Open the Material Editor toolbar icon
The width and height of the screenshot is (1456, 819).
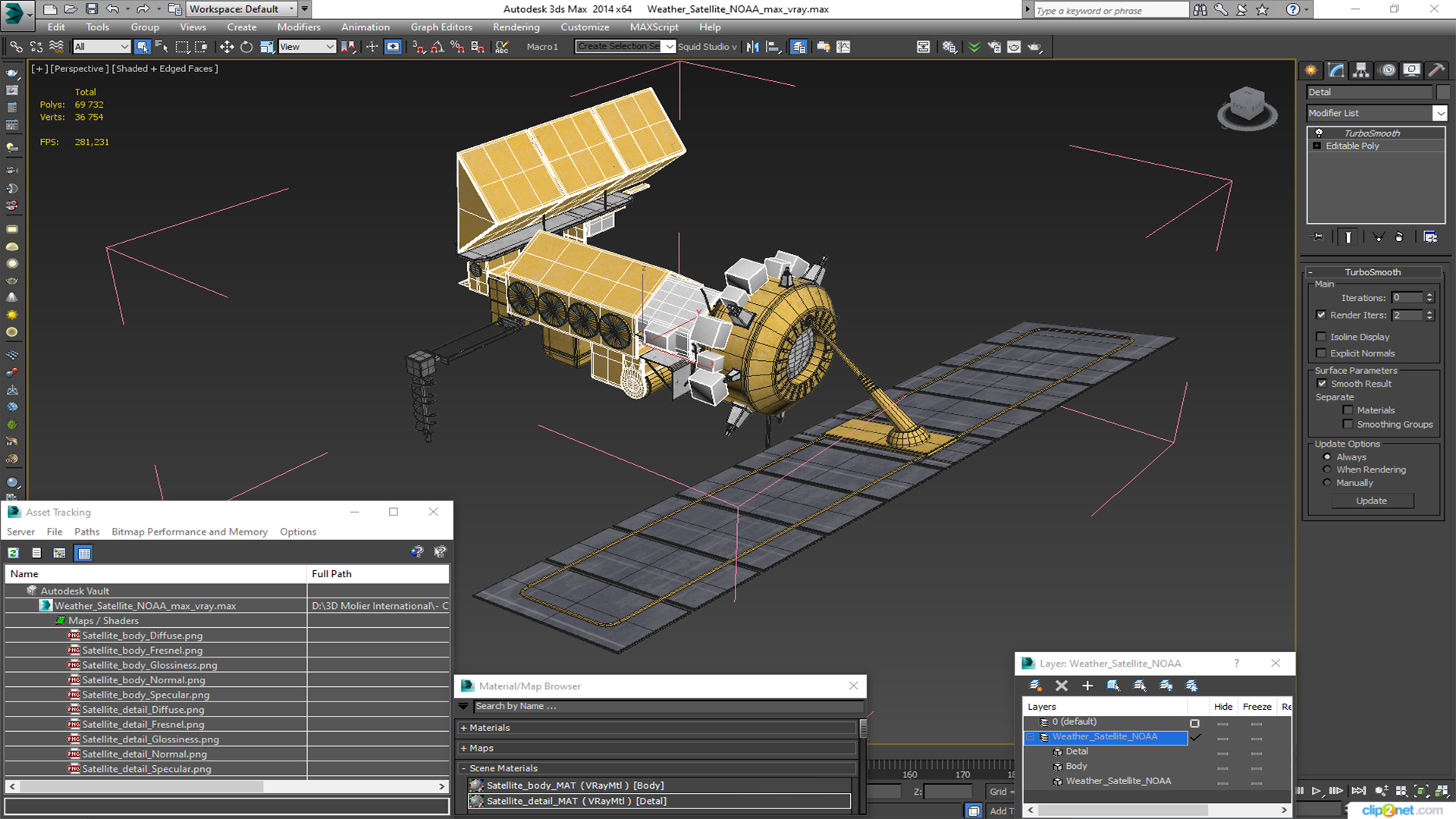pos(949,47)
